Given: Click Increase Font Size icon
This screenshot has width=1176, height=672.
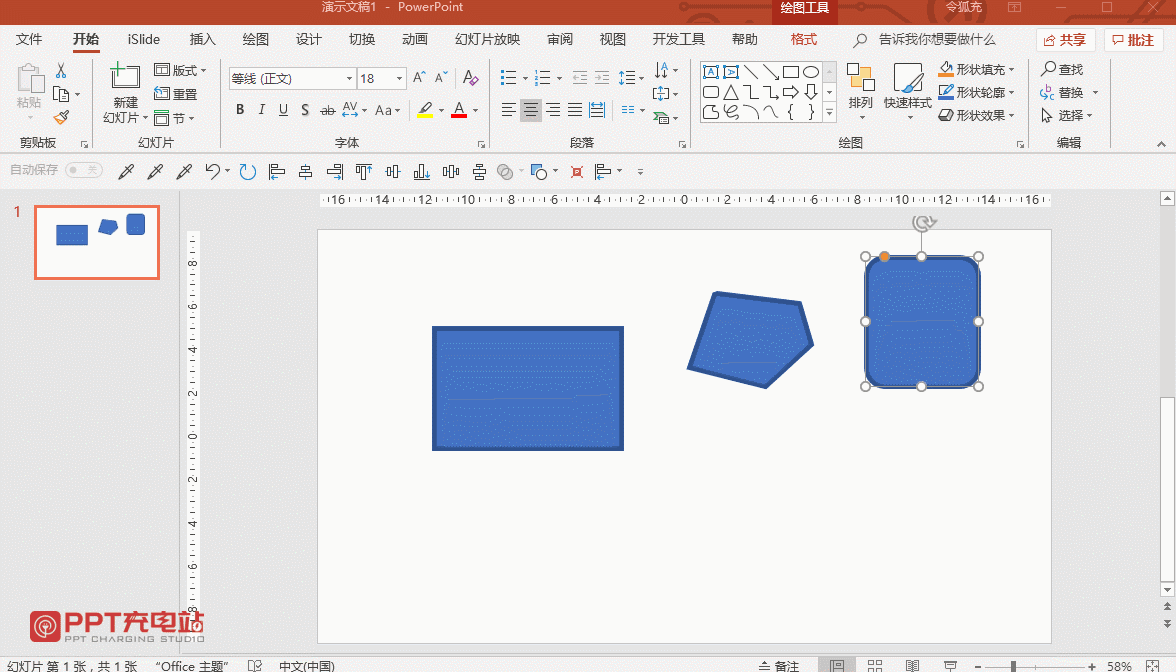Looking at the screenshot, I should pos(419,77).
